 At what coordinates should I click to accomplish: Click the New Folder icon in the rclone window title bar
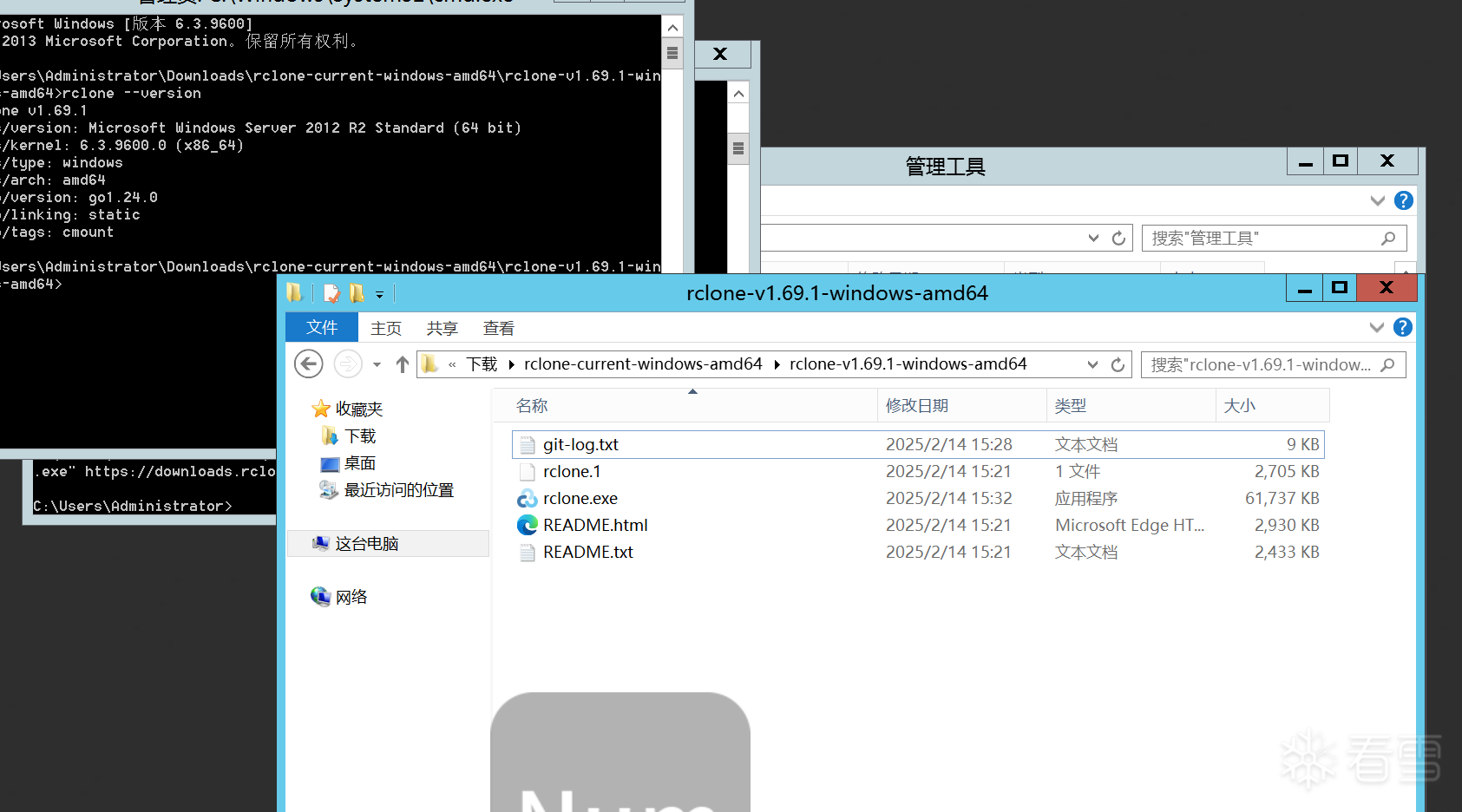(357, 294)
